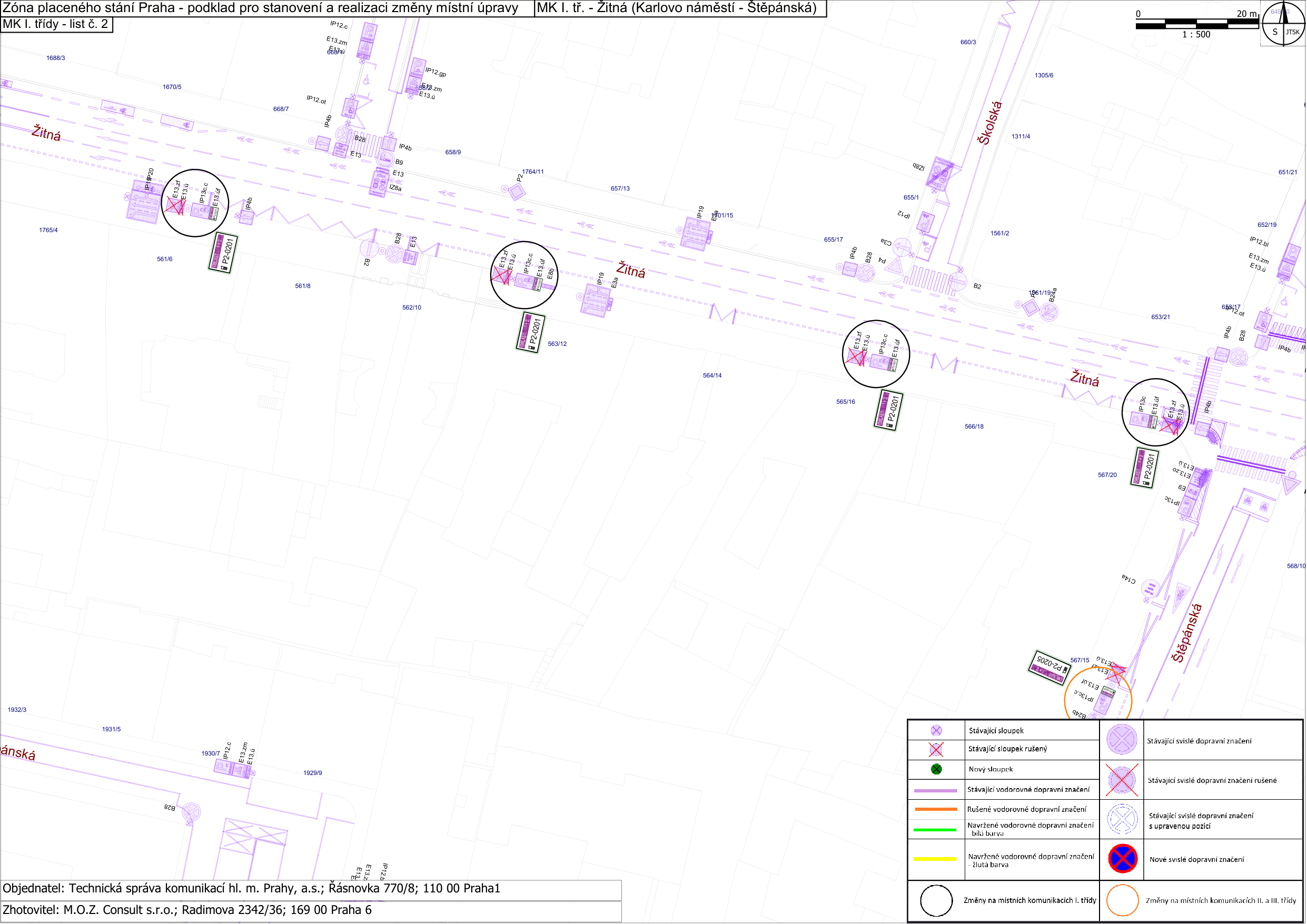Screen dimensions: 1307x924
Task: Click parcel number 1305/6
Action: point(1044,75)
